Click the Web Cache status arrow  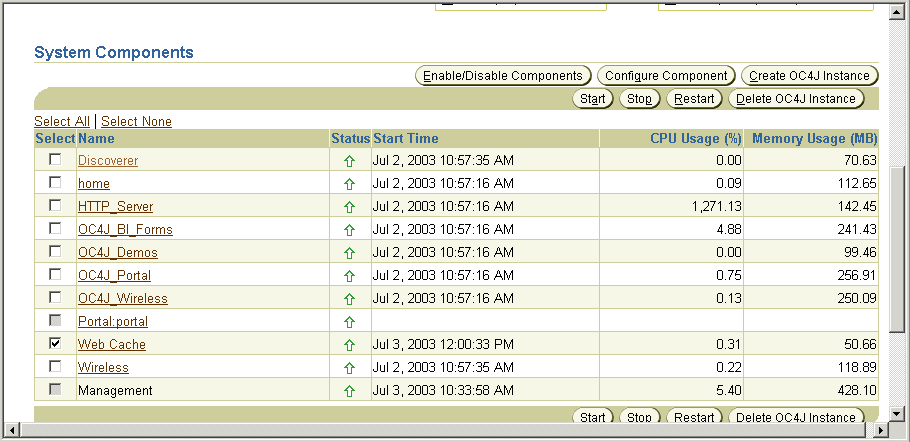pyautogui.click(x=349, y=345)
